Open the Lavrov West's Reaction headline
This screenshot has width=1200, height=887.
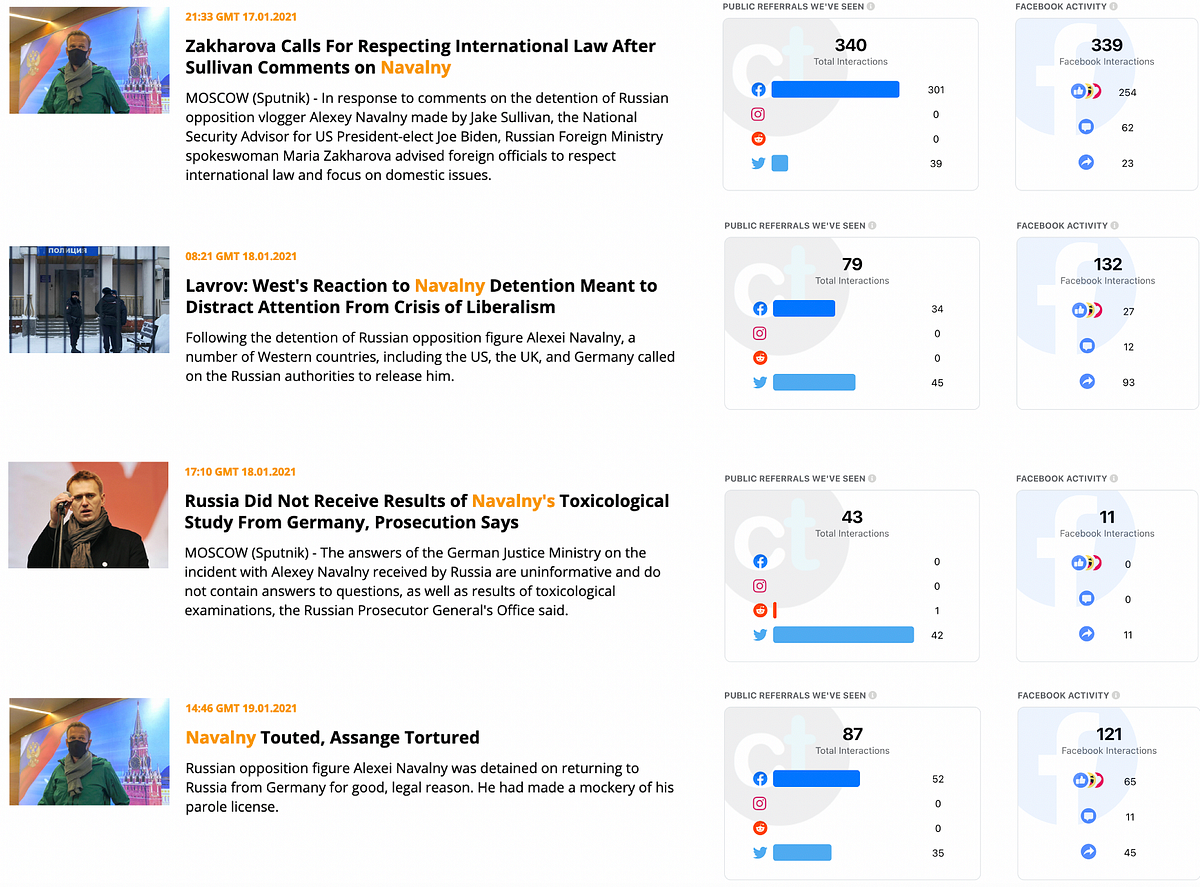[421, 296]
